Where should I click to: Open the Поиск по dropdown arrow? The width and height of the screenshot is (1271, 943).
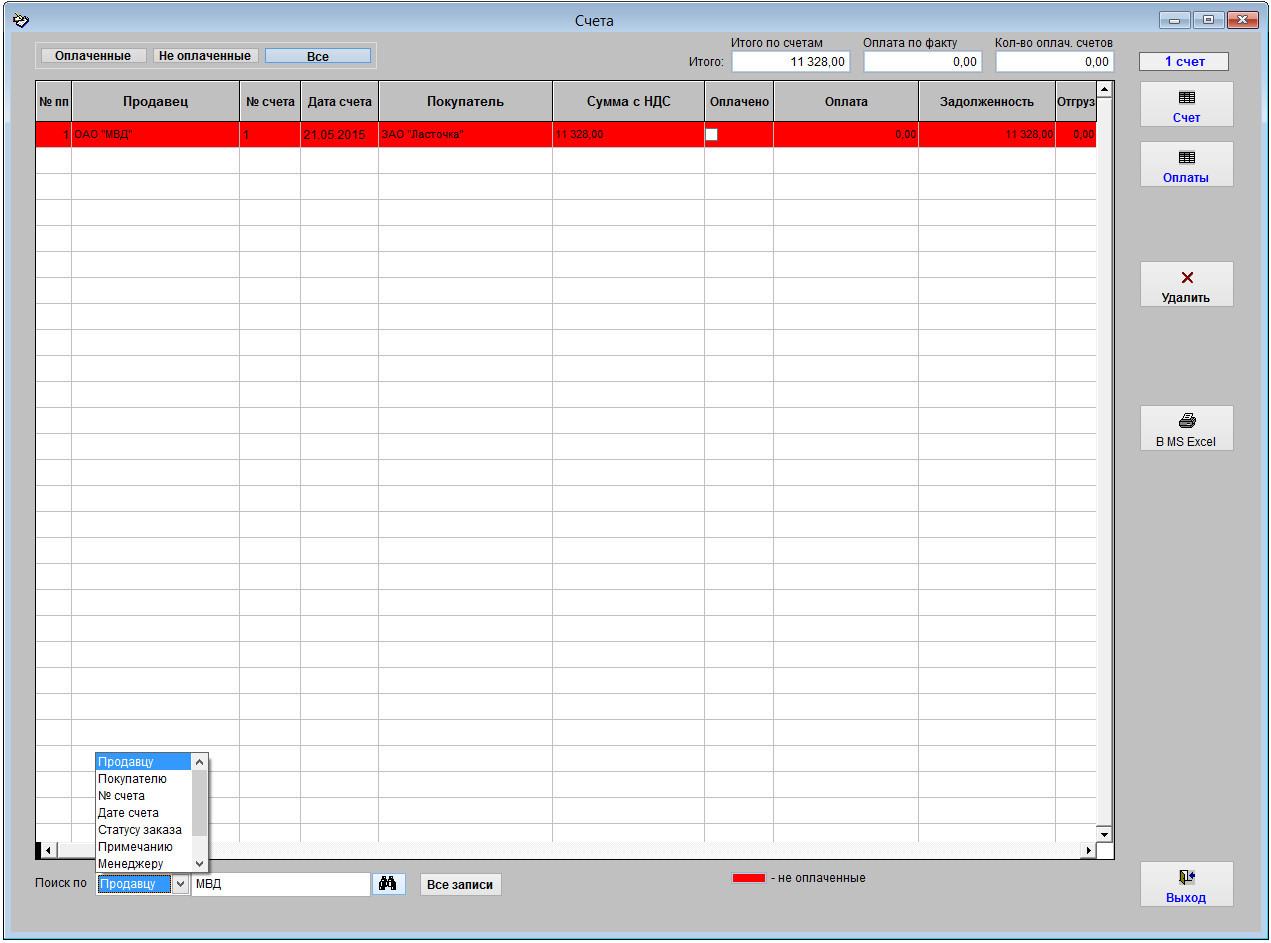[x=180, y=884]
